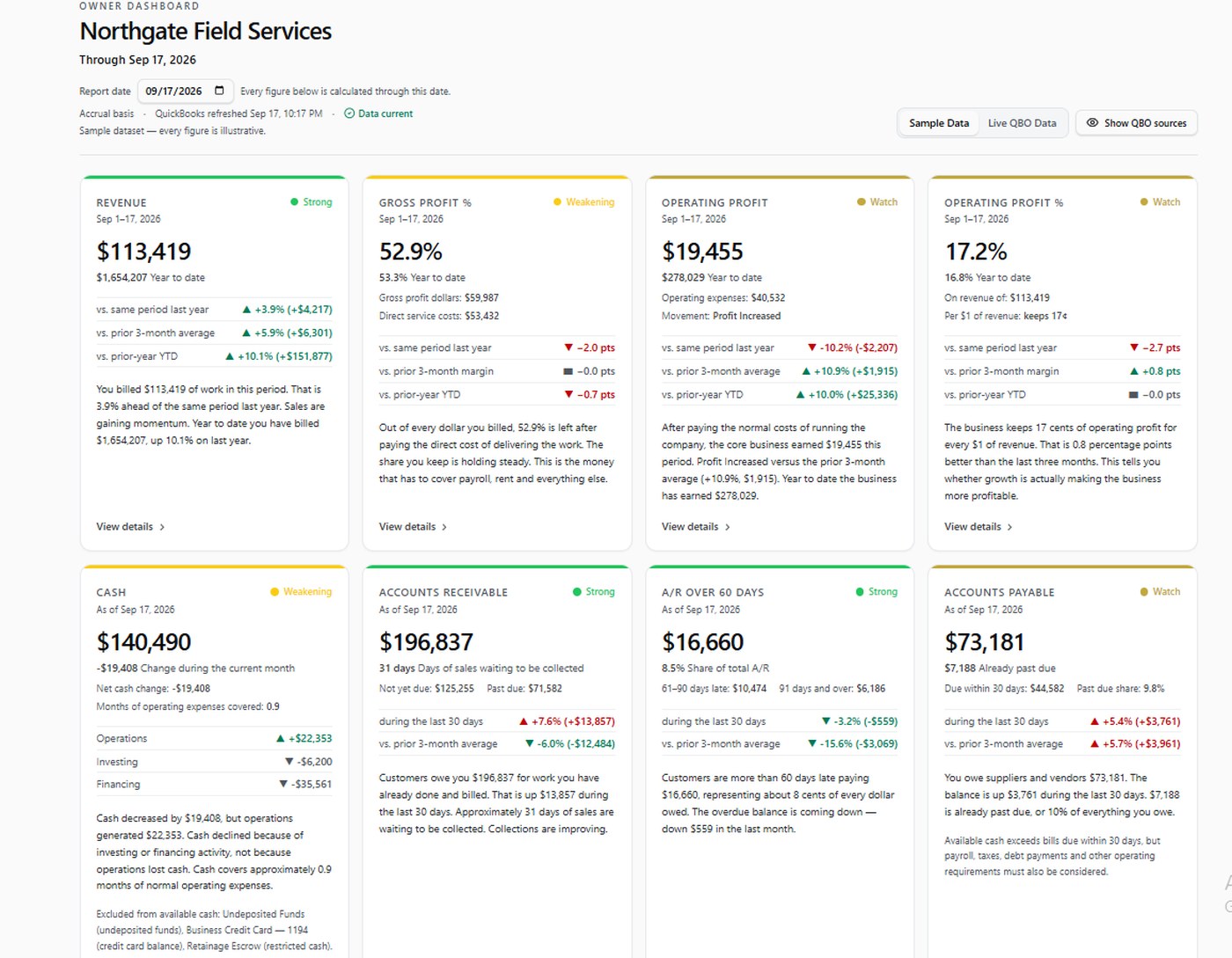This screenshot has width=1232, height=958.
Task: Click the Investing -$6,200 row in Cash
Action: (x=214, y=762)
